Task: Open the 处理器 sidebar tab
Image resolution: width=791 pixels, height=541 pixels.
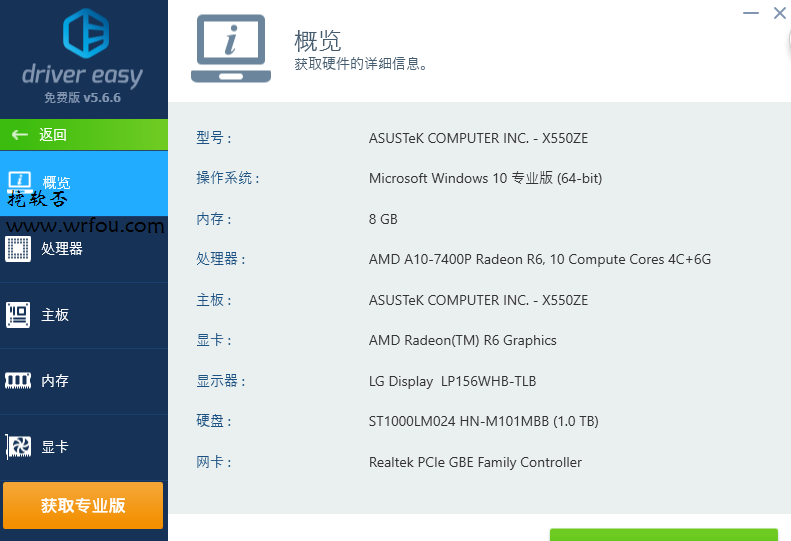Action: point(84,249)
